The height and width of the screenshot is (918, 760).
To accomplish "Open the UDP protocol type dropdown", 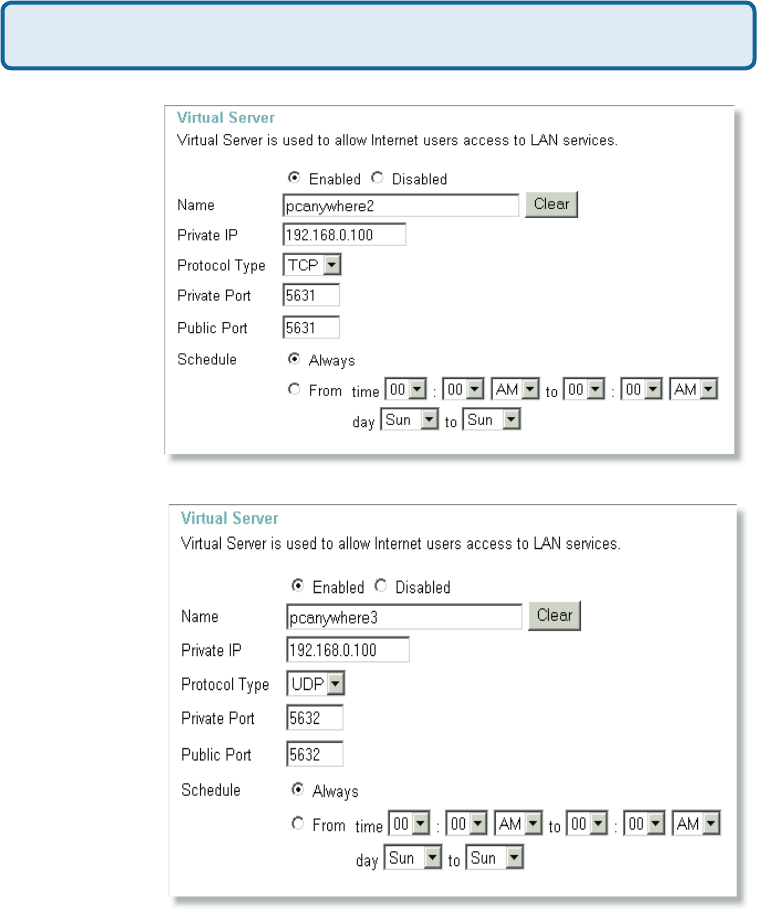I will pyautogui.click(x=315, y=684).
